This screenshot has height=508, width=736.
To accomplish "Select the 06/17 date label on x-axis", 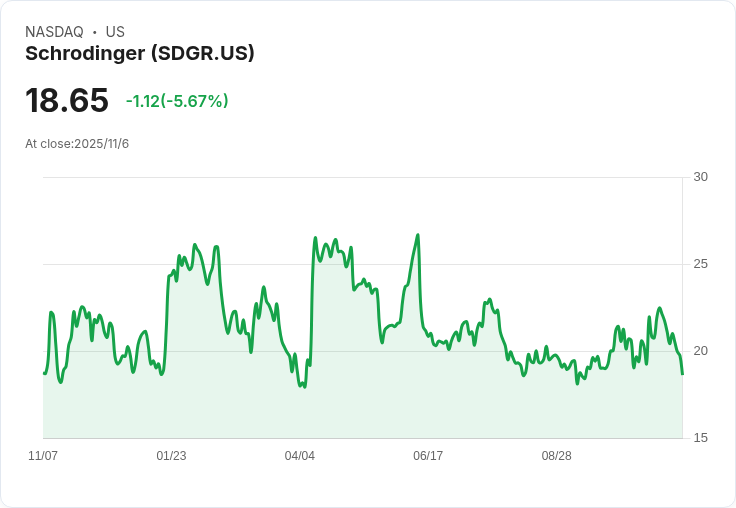I will point(428,455).
